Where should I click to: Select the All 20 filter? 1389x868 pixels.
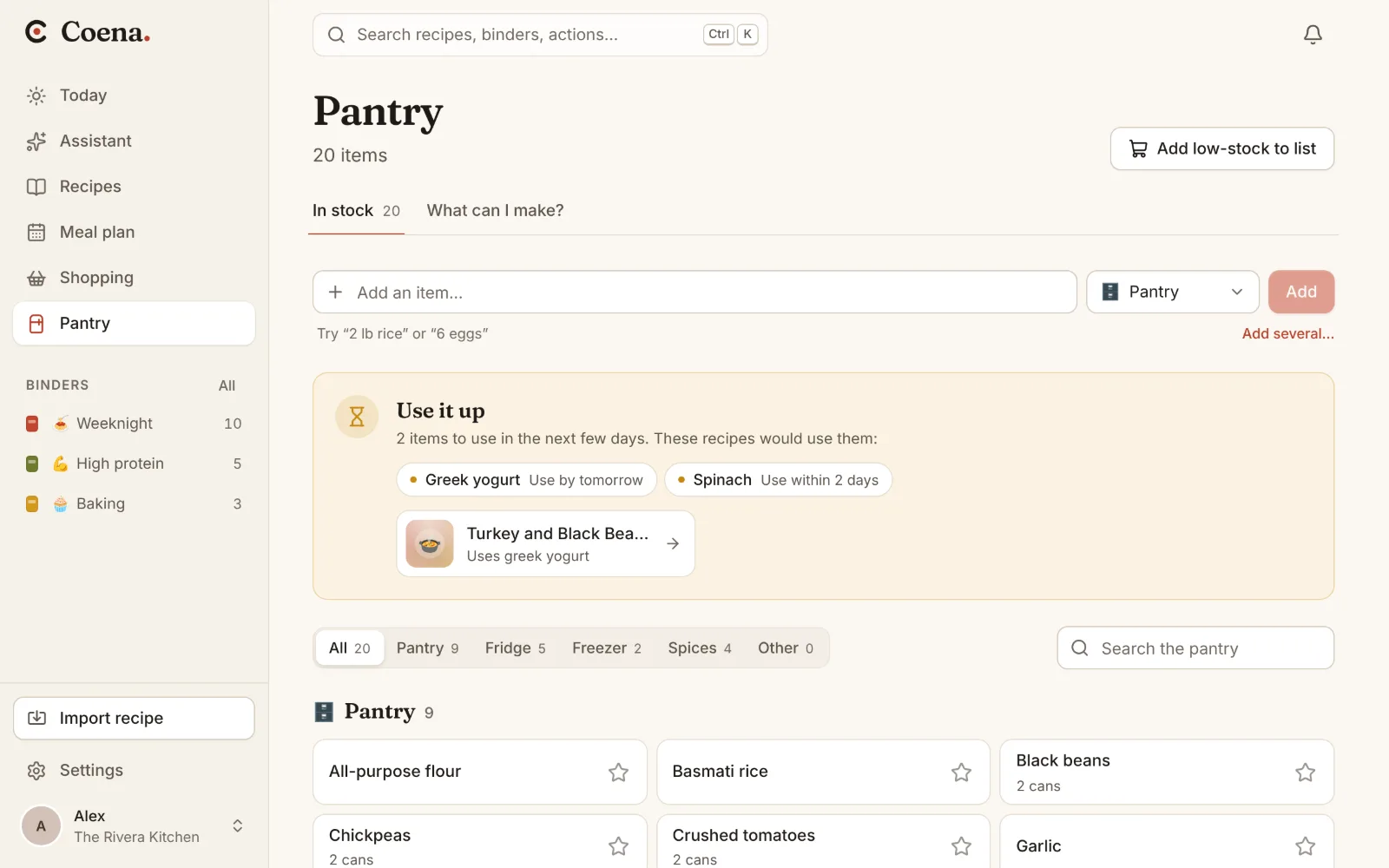(x=350, y=648)
